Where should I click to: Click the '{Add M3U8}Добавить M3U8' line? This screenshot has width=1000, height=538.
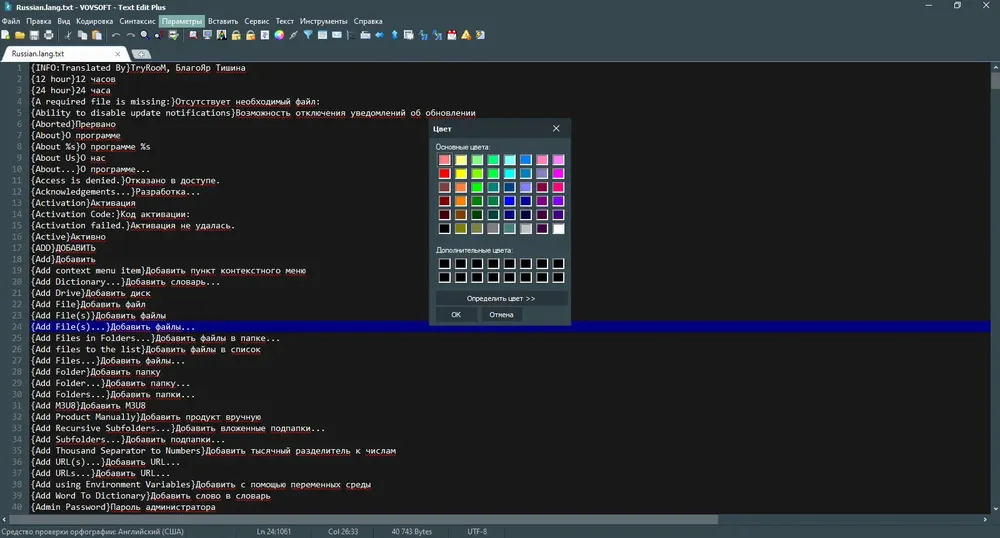click(88, 405)
